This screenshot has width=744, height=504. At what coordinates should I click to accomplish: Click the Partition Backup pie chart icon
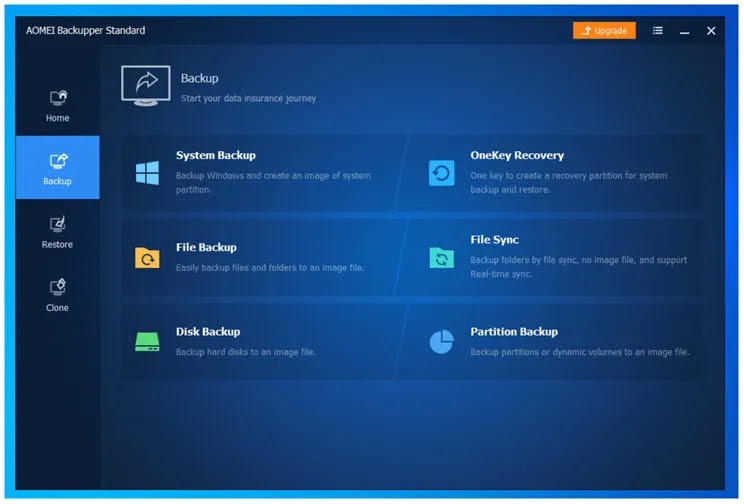pyautogui.click(x=441, y=342)
